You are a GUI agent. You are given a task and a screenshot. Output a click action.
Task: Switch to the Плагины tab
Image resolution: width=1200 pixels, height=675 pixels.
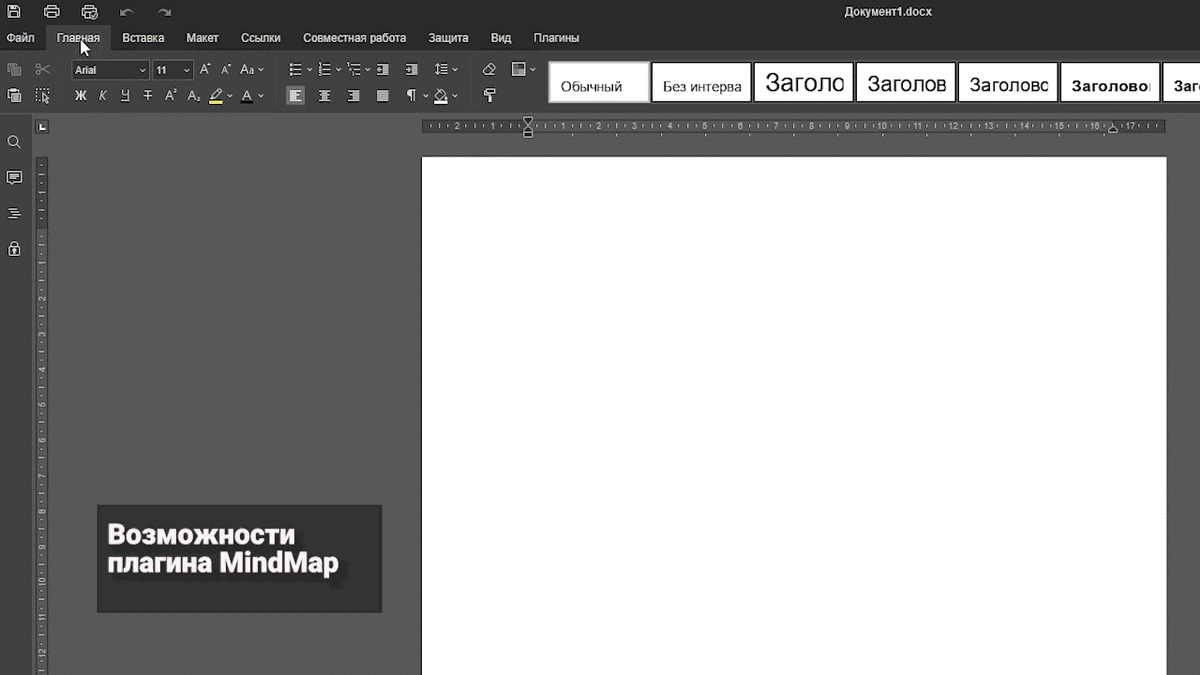pos(556,38)
